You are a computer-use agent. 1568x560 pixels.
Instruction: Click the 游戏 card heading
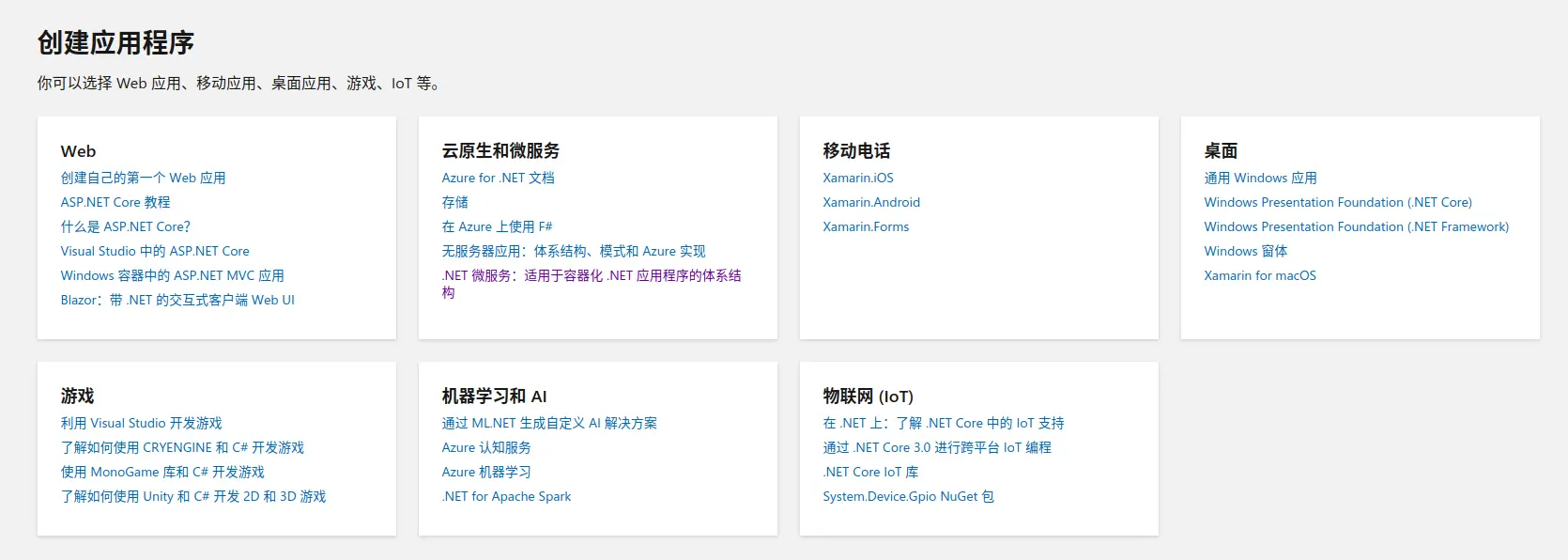click(77, 397)
